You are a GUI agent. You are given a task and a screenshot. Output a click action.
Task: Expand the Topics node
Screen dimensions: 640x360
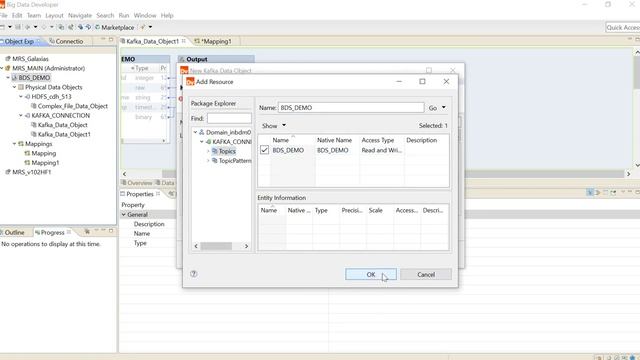click(x=208, y=151)
